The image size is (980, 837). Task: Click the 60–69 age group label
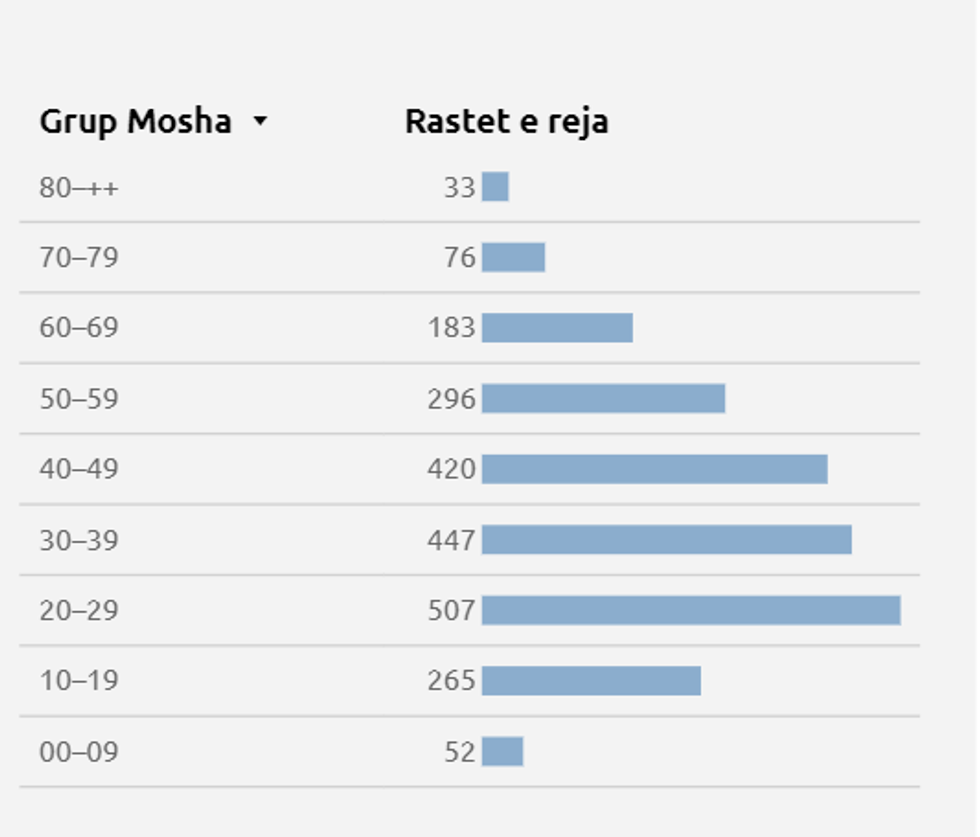coord(79,327)
